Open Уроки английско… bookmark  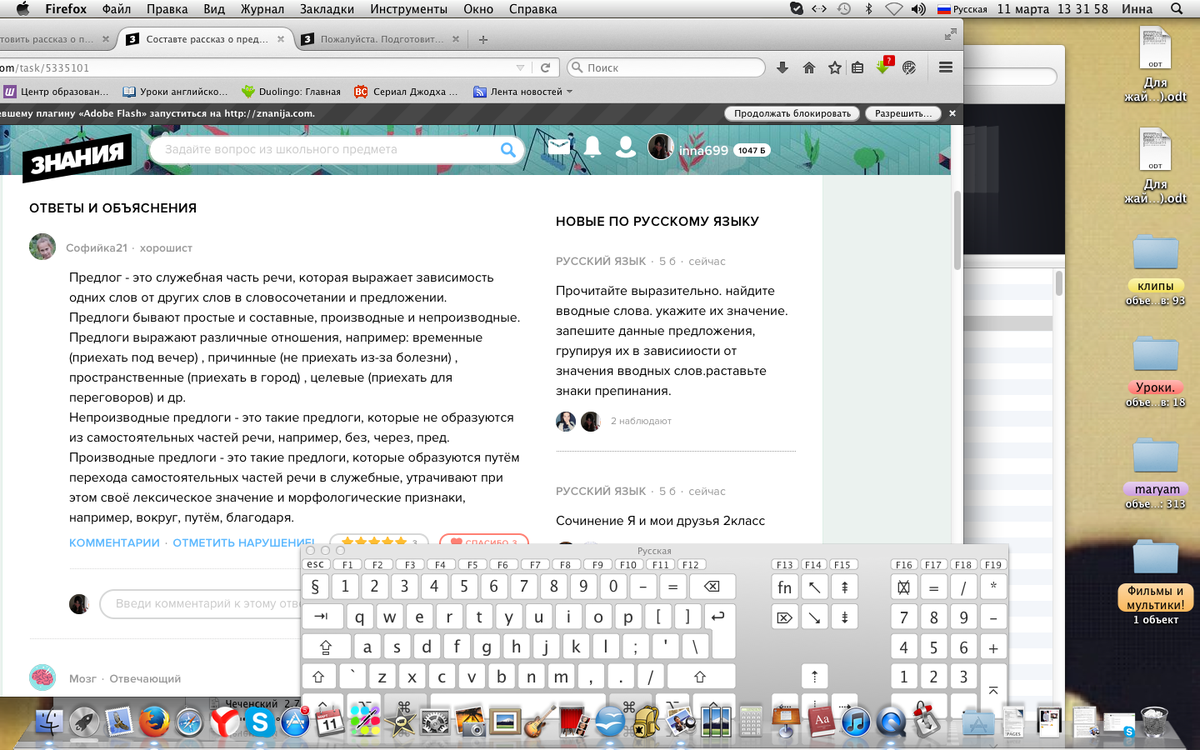[x=175, y=91]
